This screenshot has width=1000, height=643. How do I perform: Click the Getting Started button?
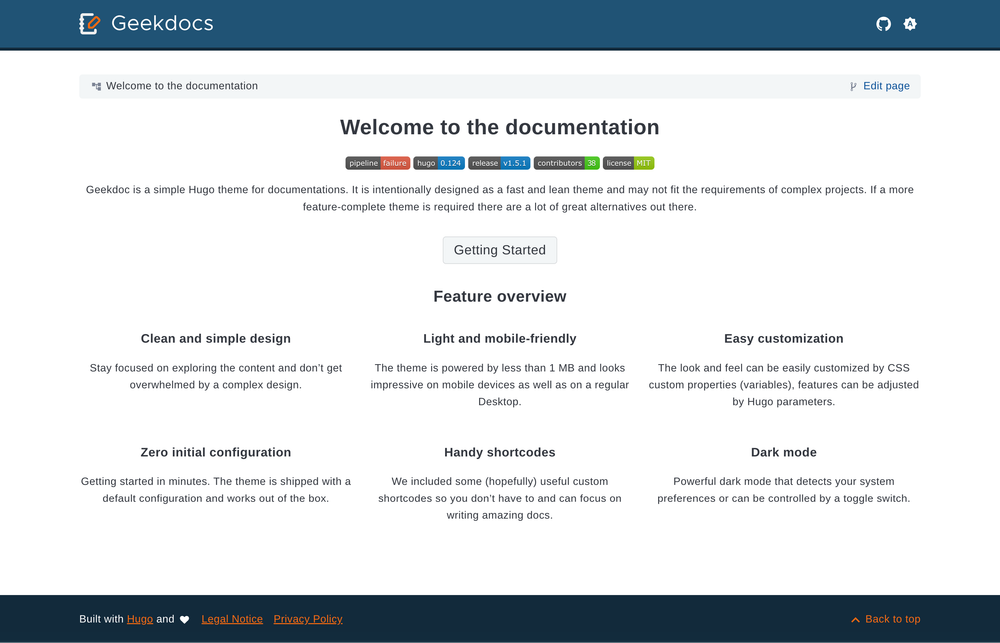pyautogui.click(x=500, y=250)
